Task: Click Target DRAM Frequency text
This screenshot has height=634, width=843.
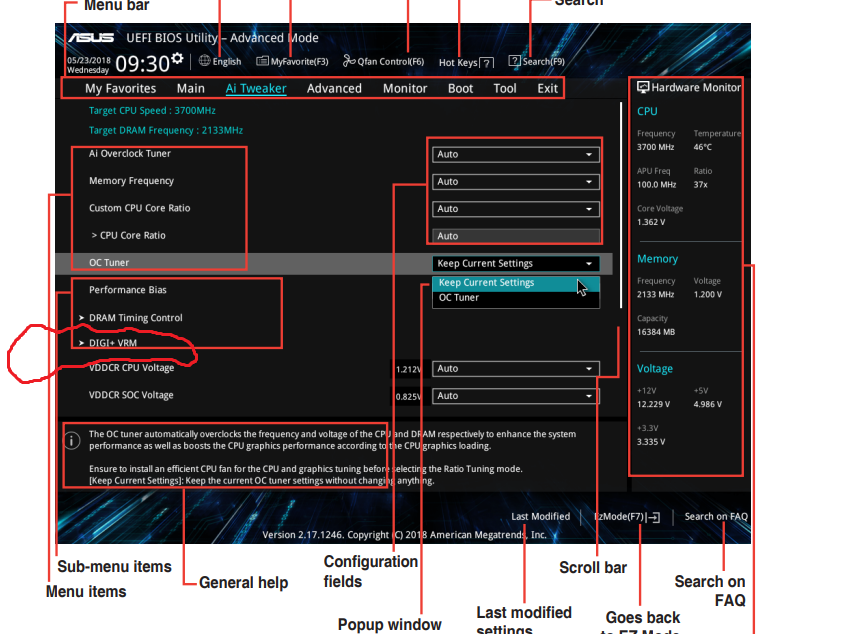Action: pyautogui.click(x=166, y=131)
